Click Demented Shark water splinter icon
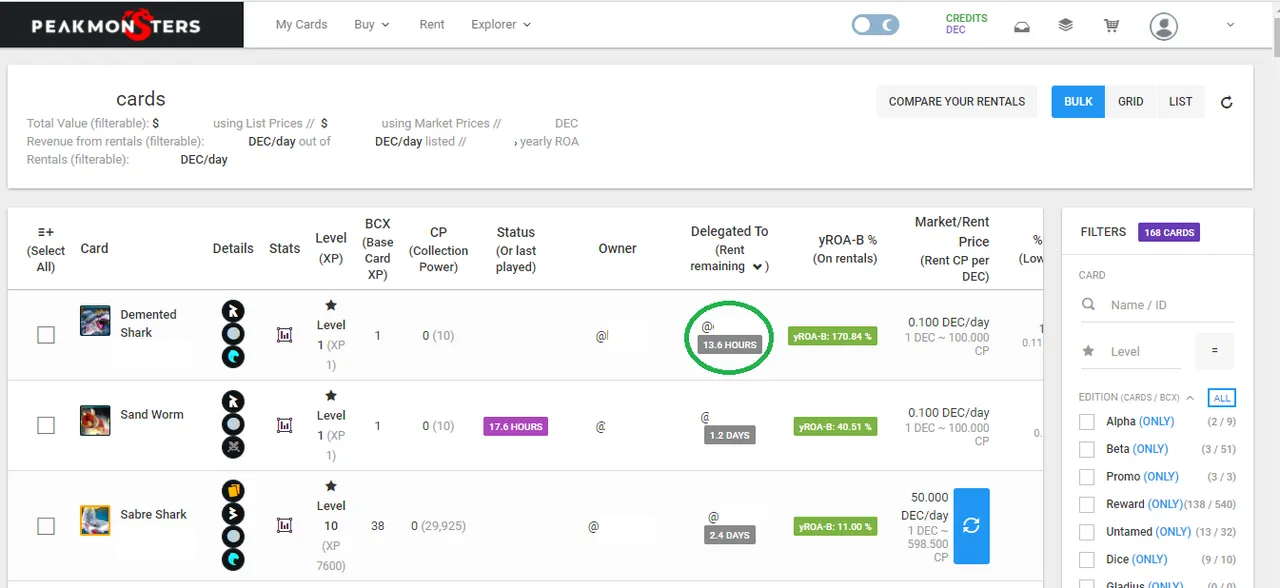1280x588 pixels. (x=233, y=356)
